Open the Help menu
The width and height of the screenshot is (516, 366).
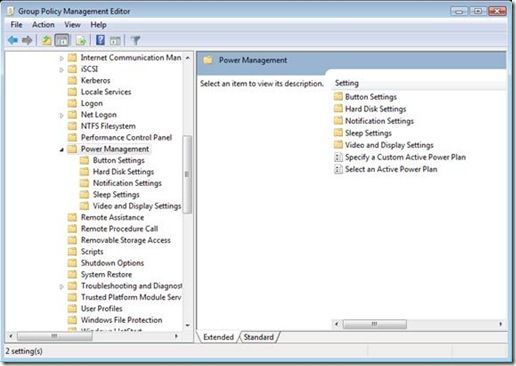(98, 25)
